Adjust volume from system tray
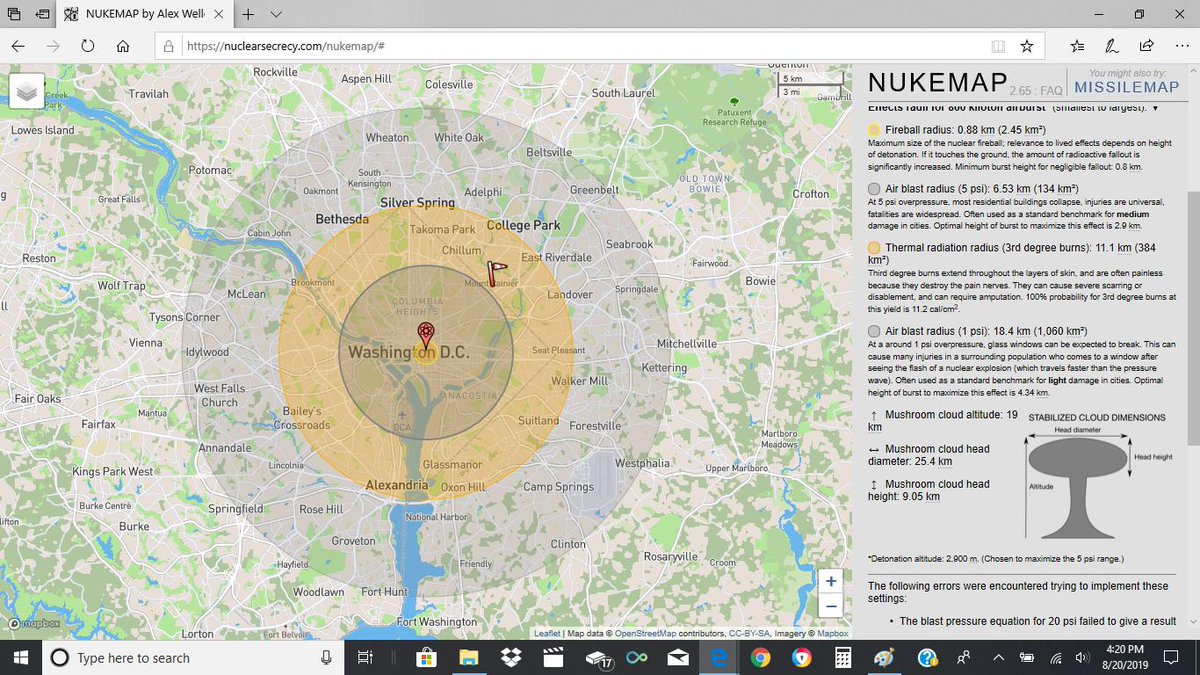The width and height of the screenshot is (1200, 675). (1082, 658)
